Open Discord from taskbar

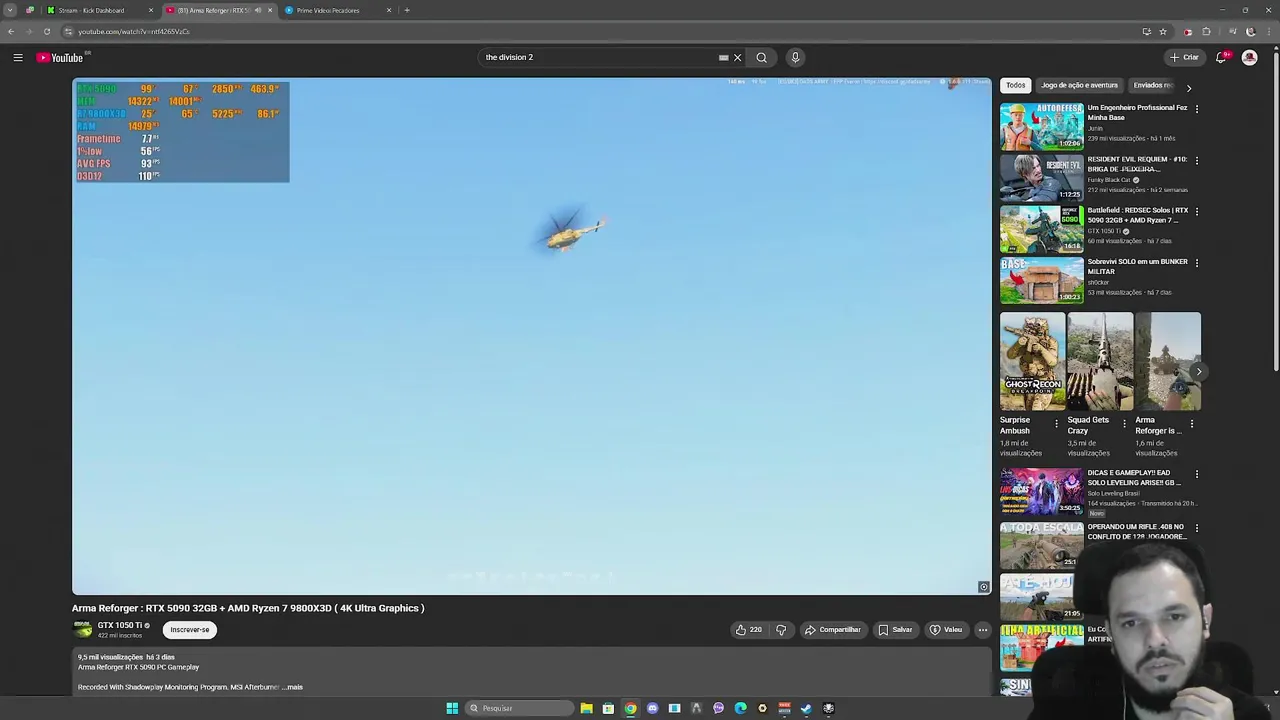click(x=652, y=709)
